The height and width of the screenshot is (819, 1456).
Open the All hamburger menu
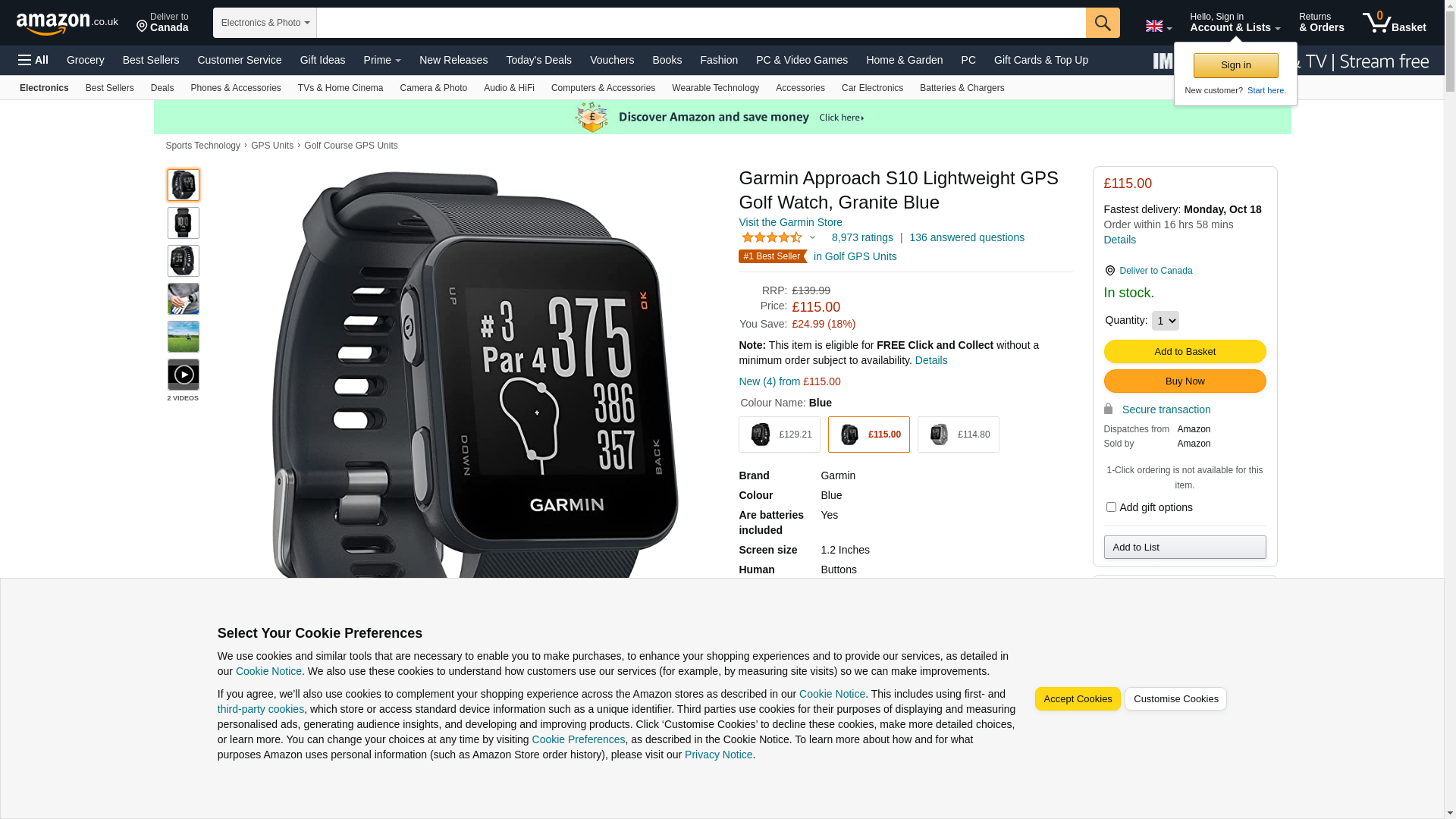33,60
